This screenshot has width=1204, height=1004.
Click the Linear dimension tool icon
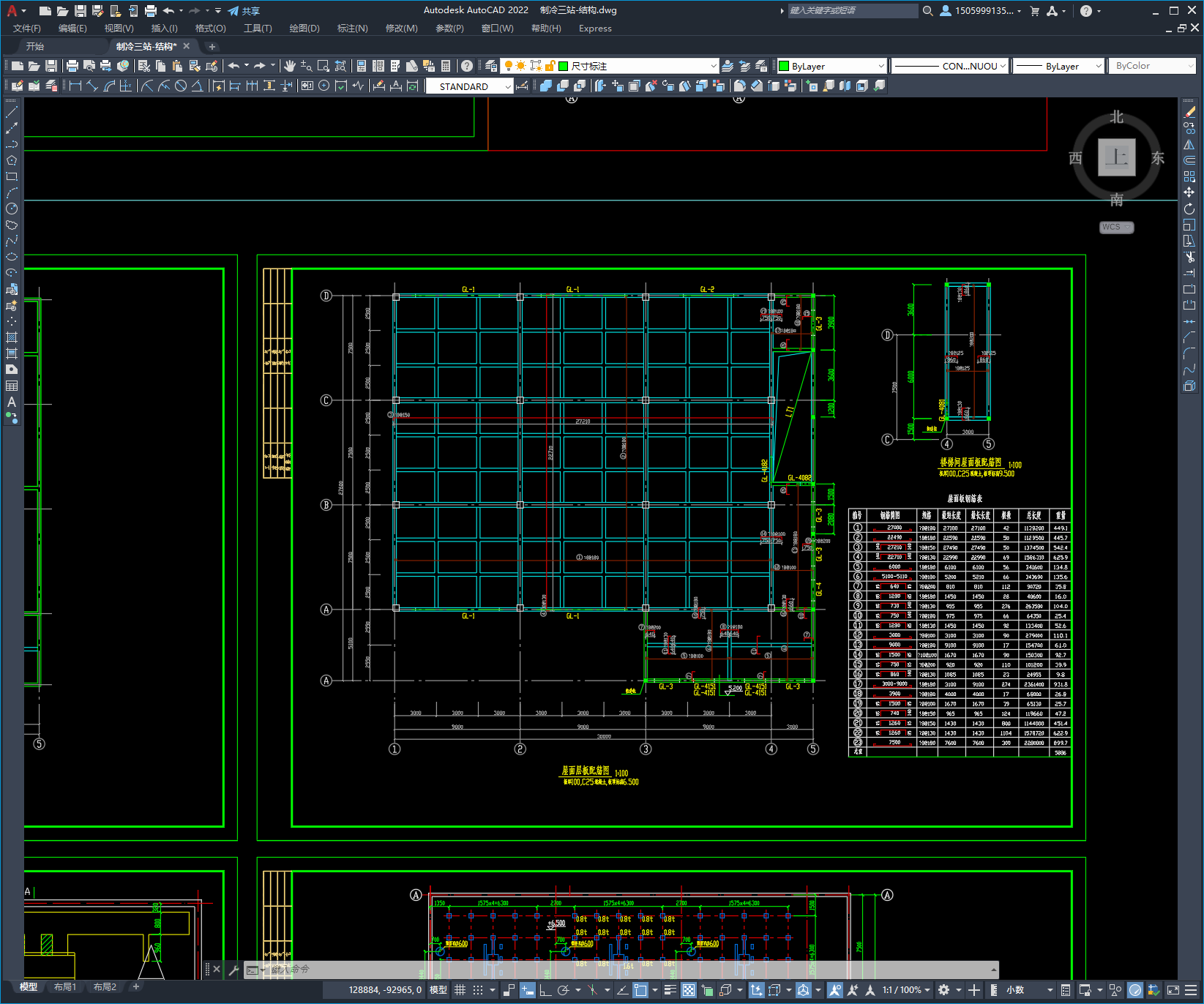click(x=75, y=86)
